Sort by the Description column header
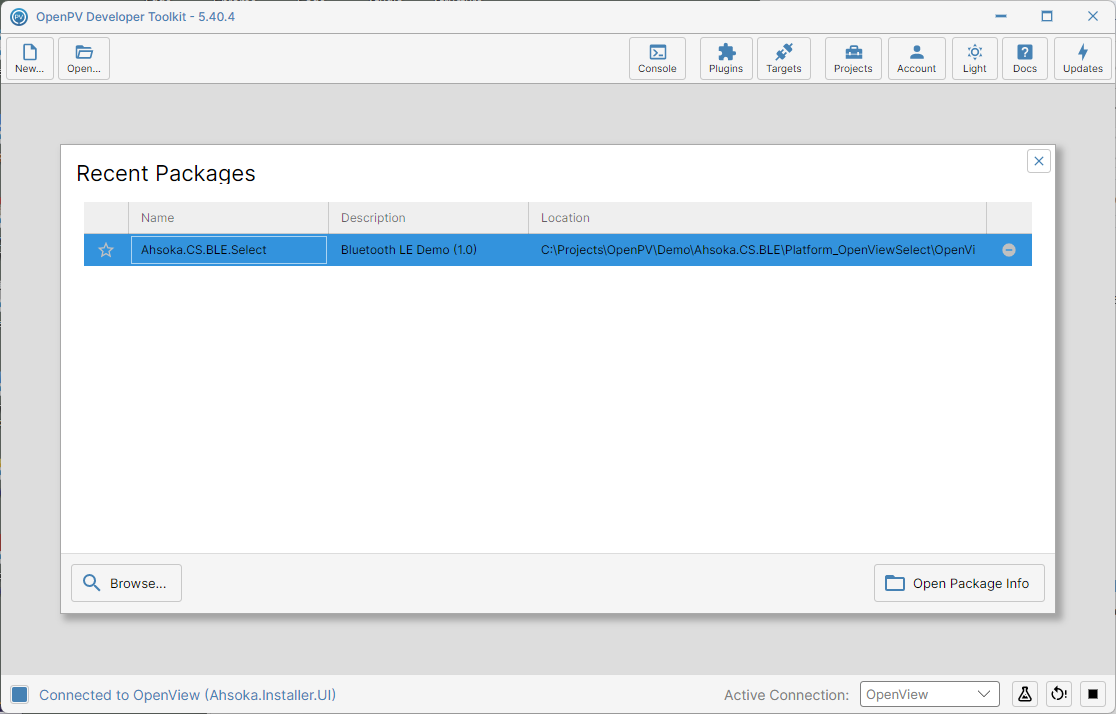 click(x=428, y=218)
